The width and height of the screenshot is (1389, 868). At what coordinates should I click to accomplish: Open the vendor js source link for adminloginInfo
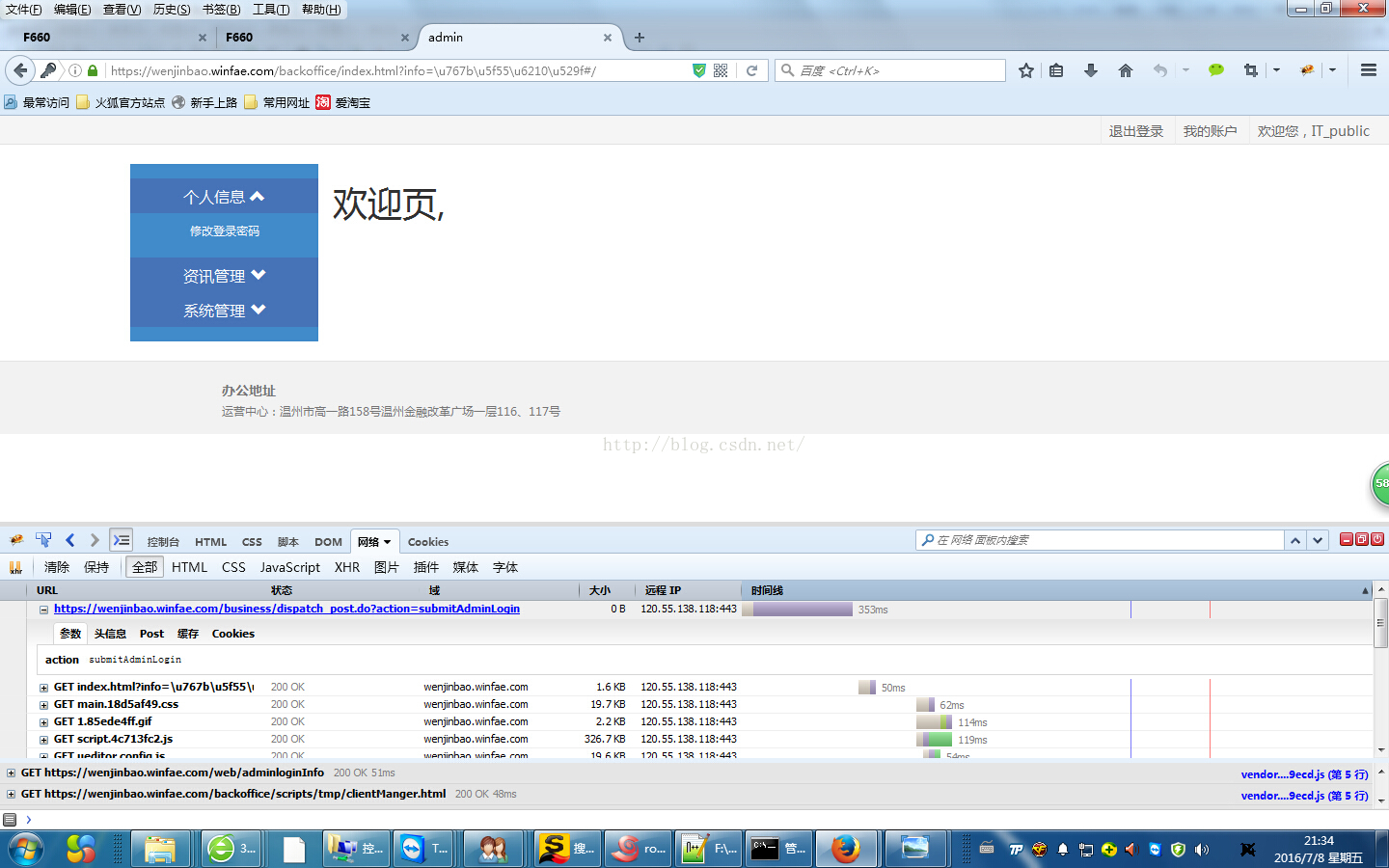tap(1304, 774)
